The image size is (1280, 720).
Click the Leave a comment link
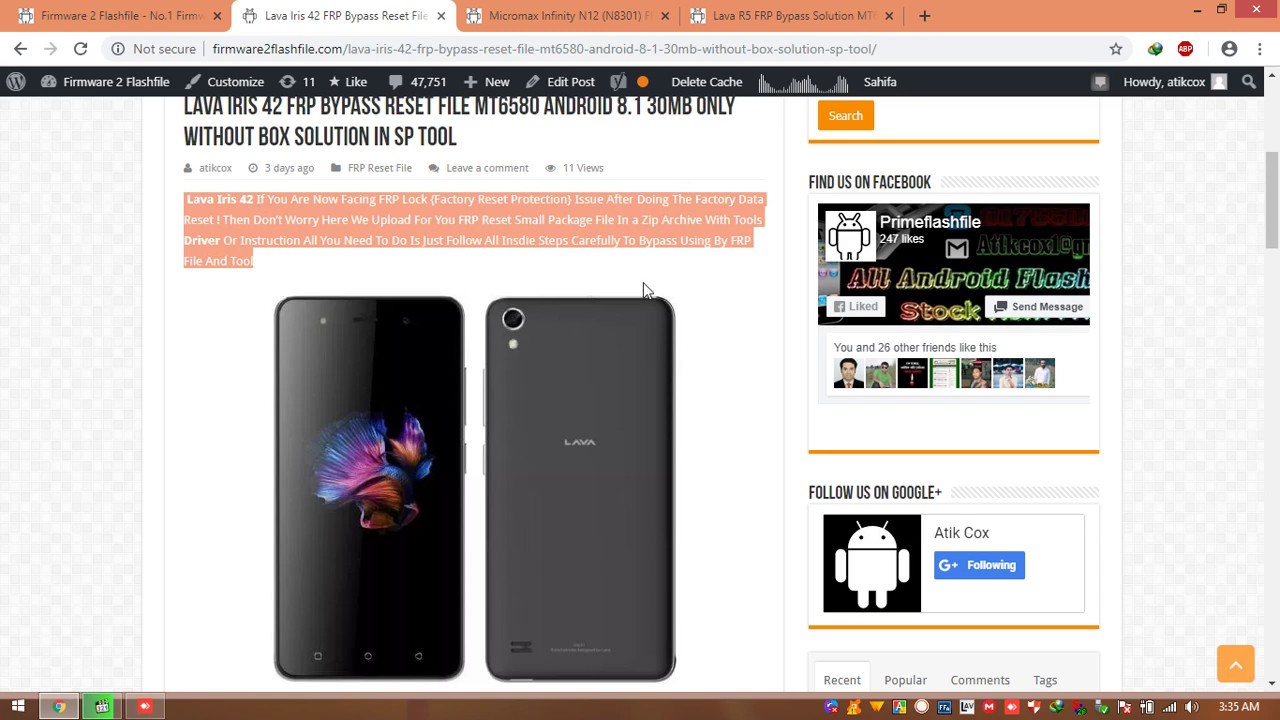pos(487,168)
